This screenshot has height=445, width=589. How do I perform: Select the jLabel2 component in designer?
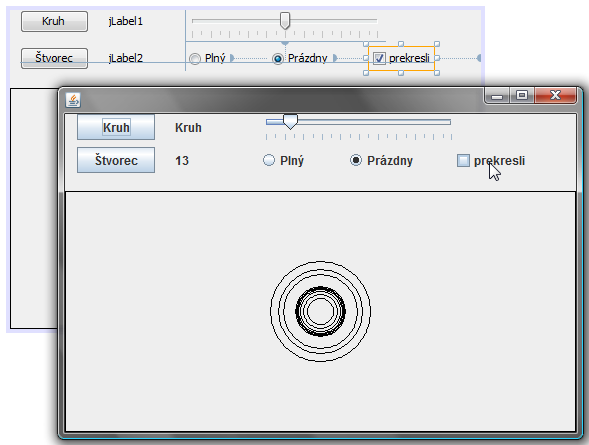coord(126,58)
